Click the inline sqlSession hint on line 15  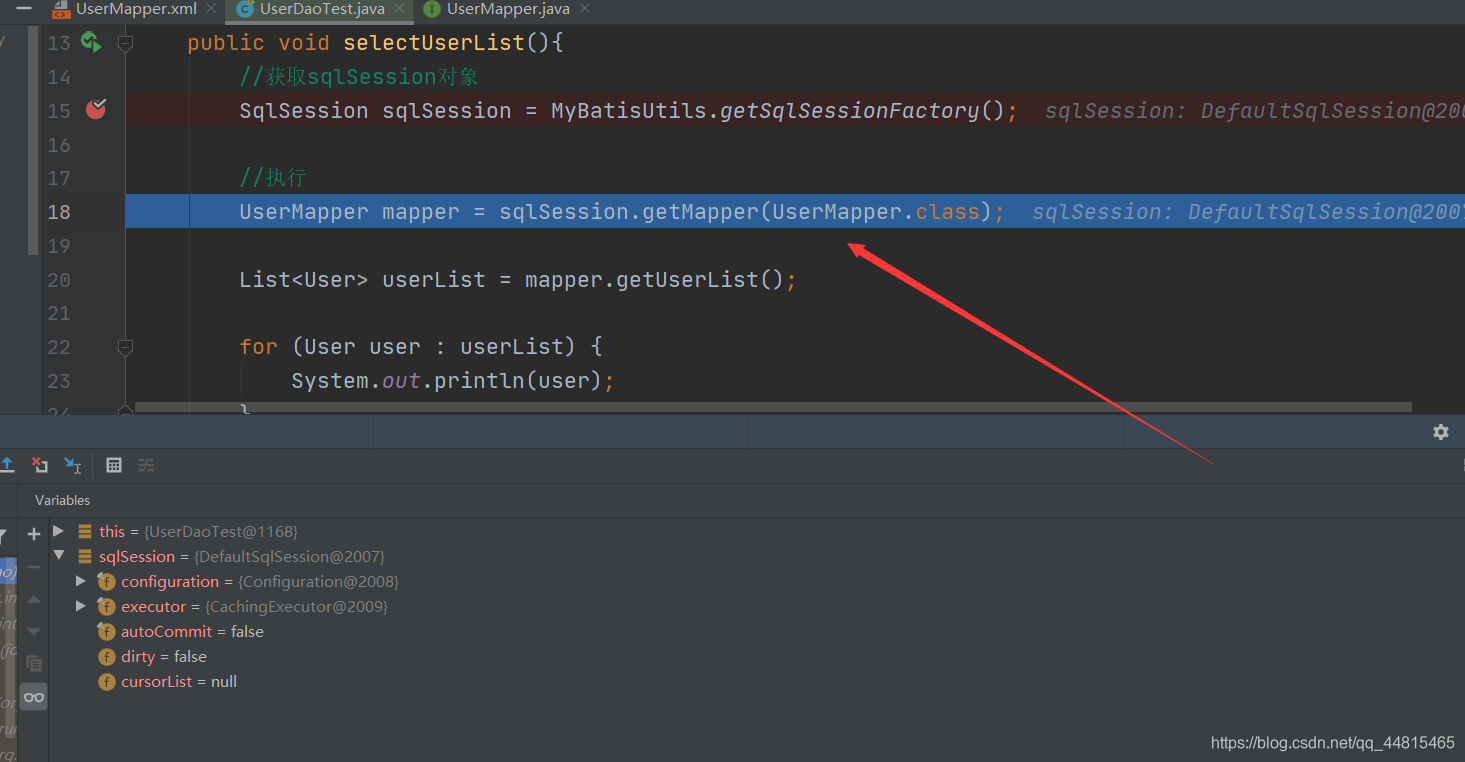click(x=1254, y=111)
